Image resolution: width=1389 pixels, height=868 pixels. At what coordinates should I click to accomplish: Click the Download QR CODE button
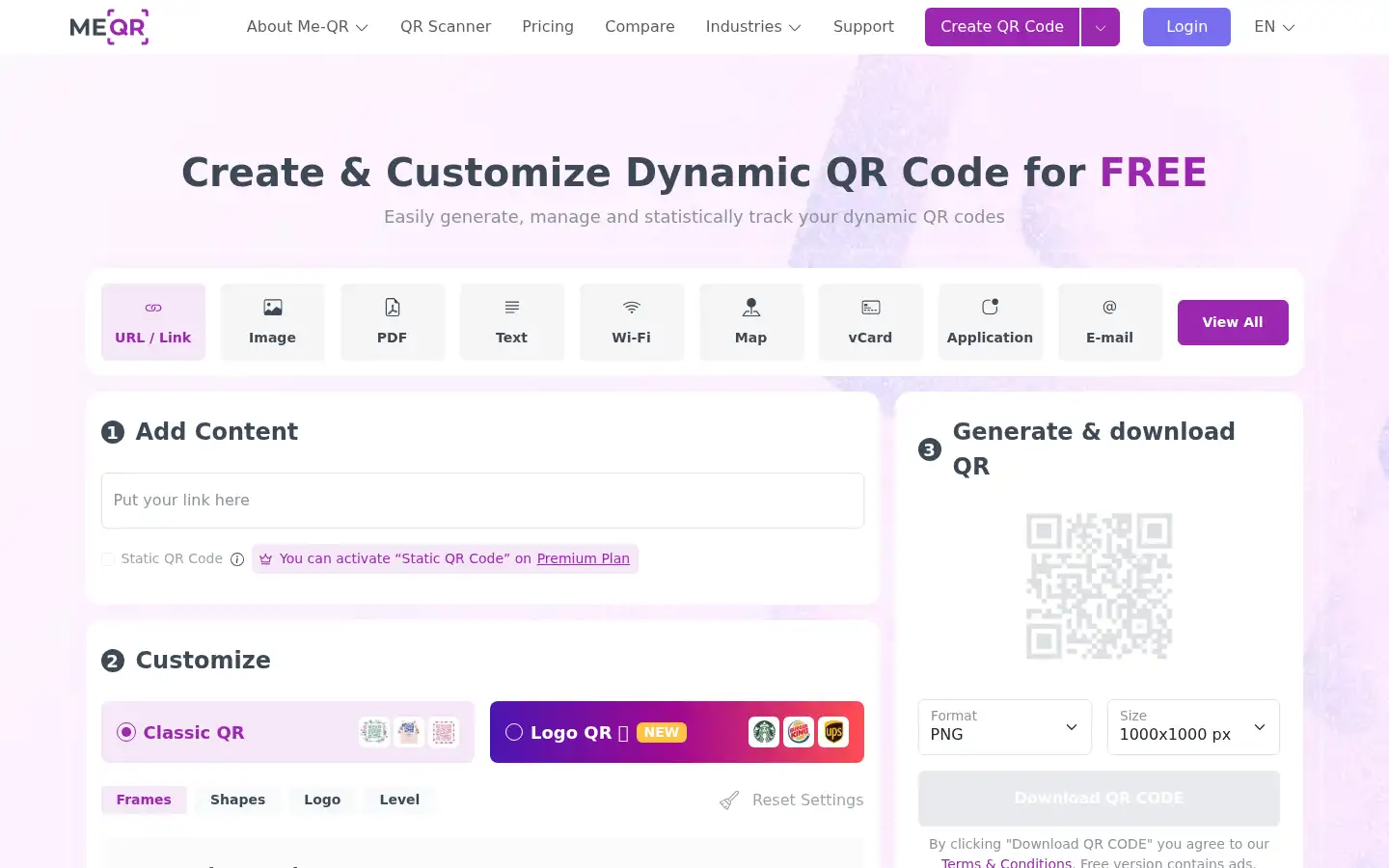click(x=1099, y=799)
